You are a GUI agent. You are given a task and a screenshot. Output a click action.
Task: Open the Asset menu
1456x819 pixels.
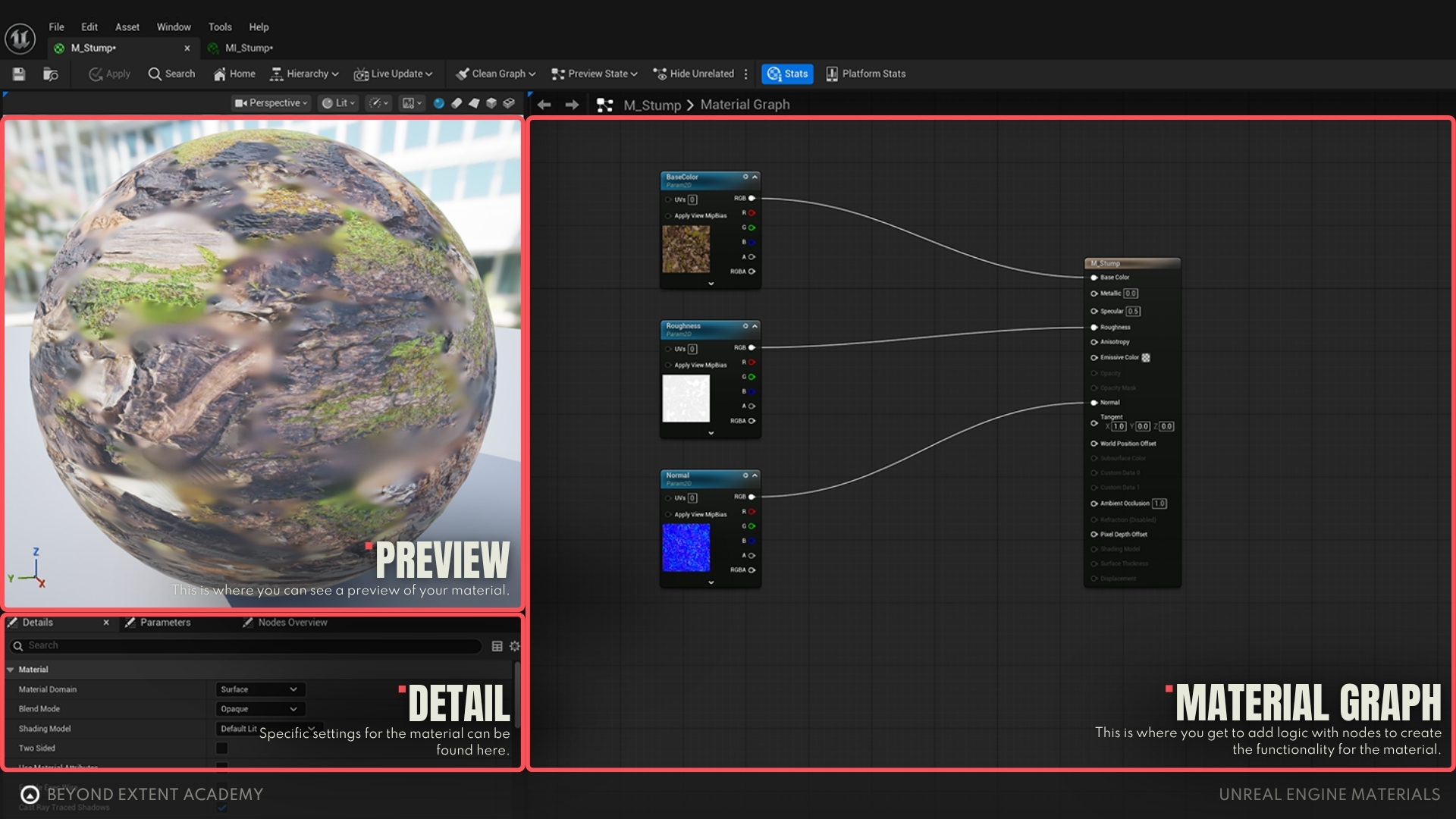[127, 27]
